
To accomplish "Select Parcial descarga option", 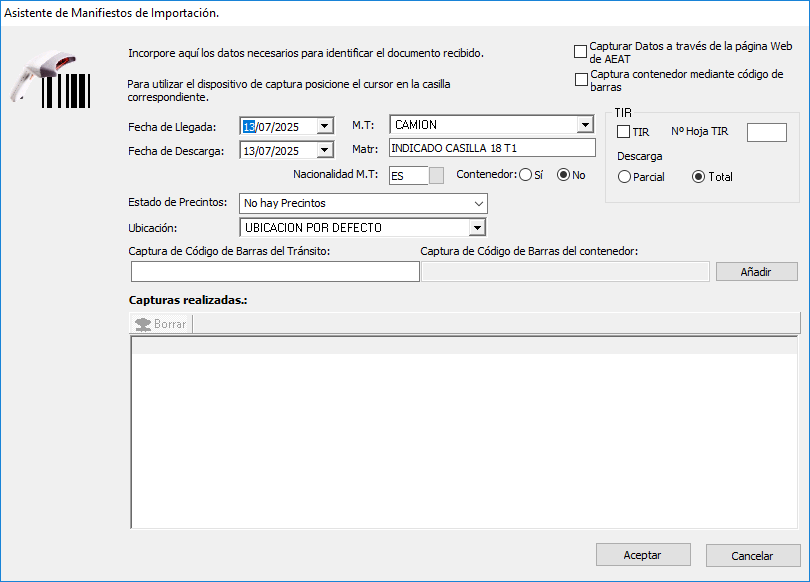I will coord(625,177).
